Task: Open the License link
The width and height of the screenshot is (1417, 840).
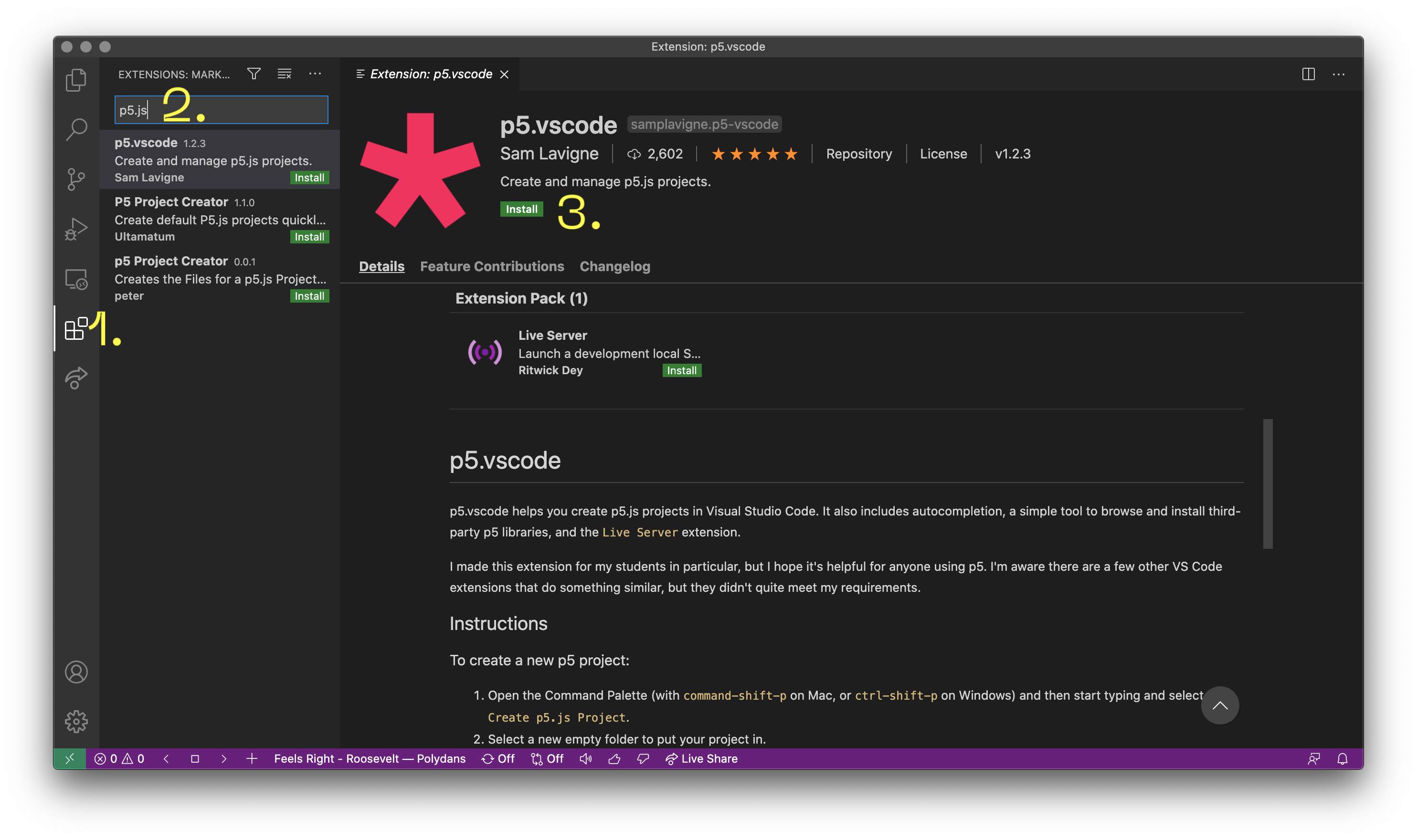Action: (942, 154)
